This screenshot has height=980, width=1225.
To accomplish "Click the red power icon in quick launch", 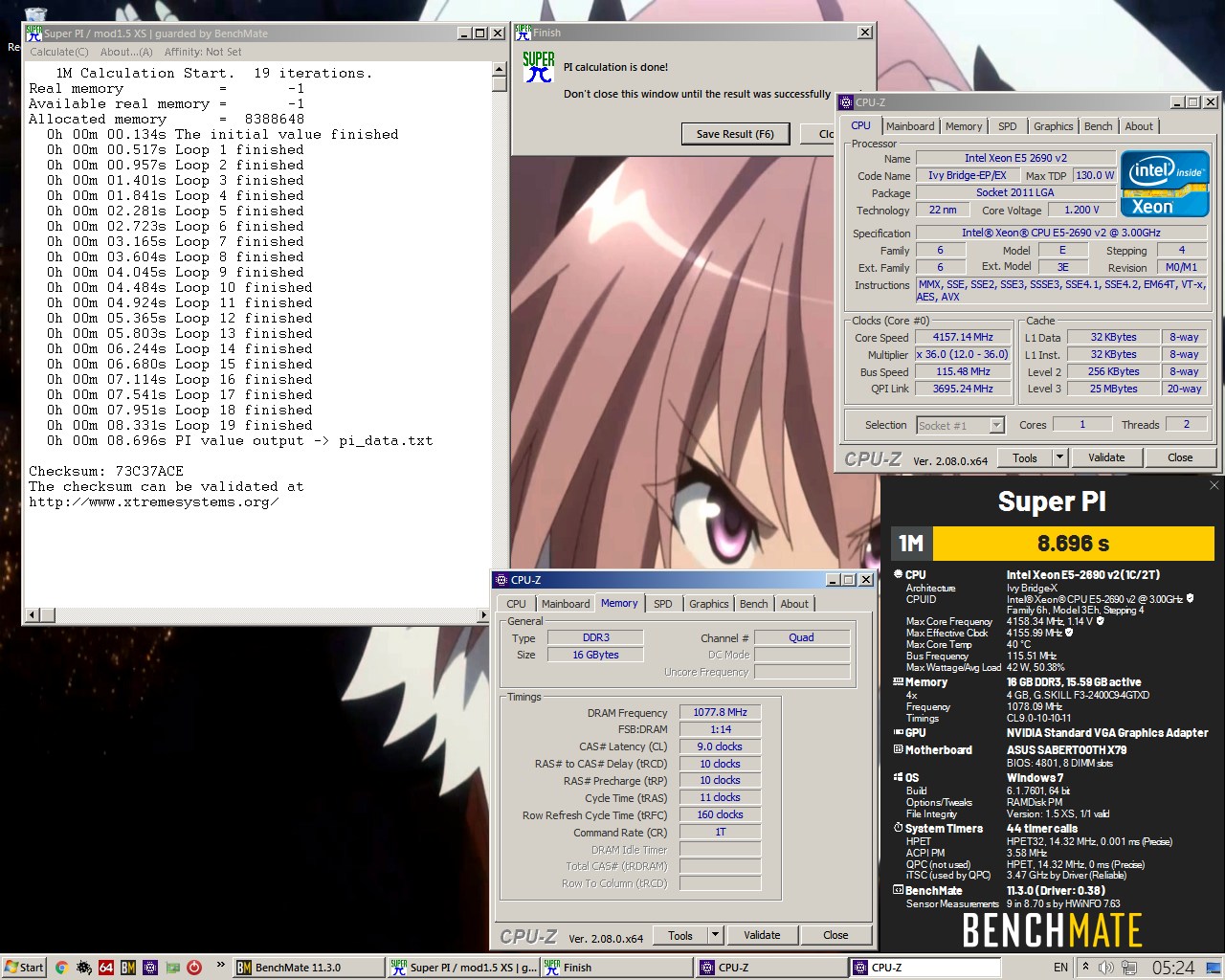I will (194, 968).
